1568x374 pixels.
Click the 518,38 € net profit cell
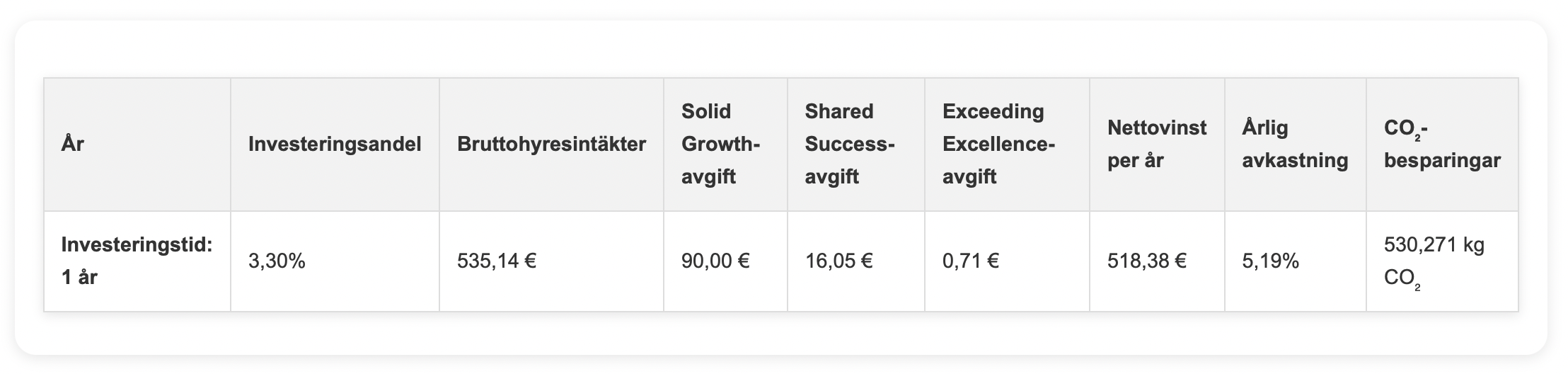[x=1147, y=262]
